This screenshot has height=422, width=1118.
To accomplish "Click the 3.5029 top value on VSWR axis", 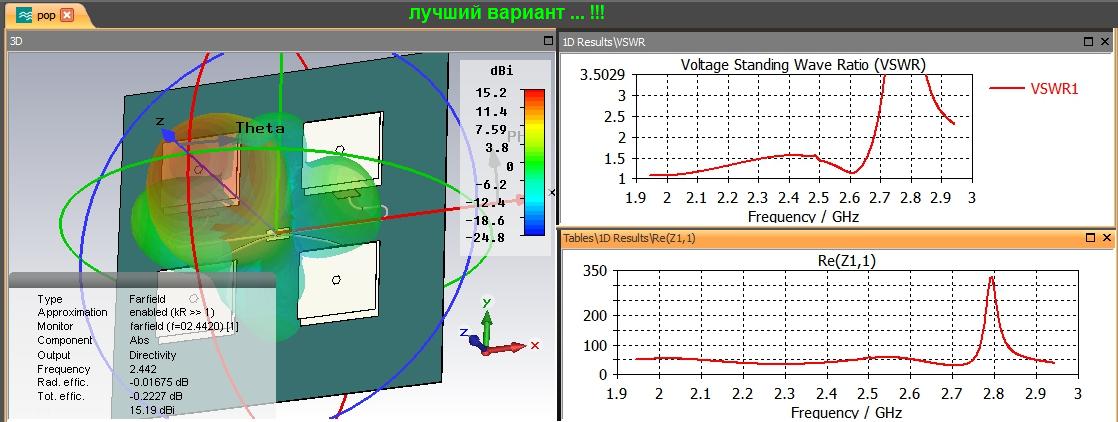I will [x=603, y=76].
